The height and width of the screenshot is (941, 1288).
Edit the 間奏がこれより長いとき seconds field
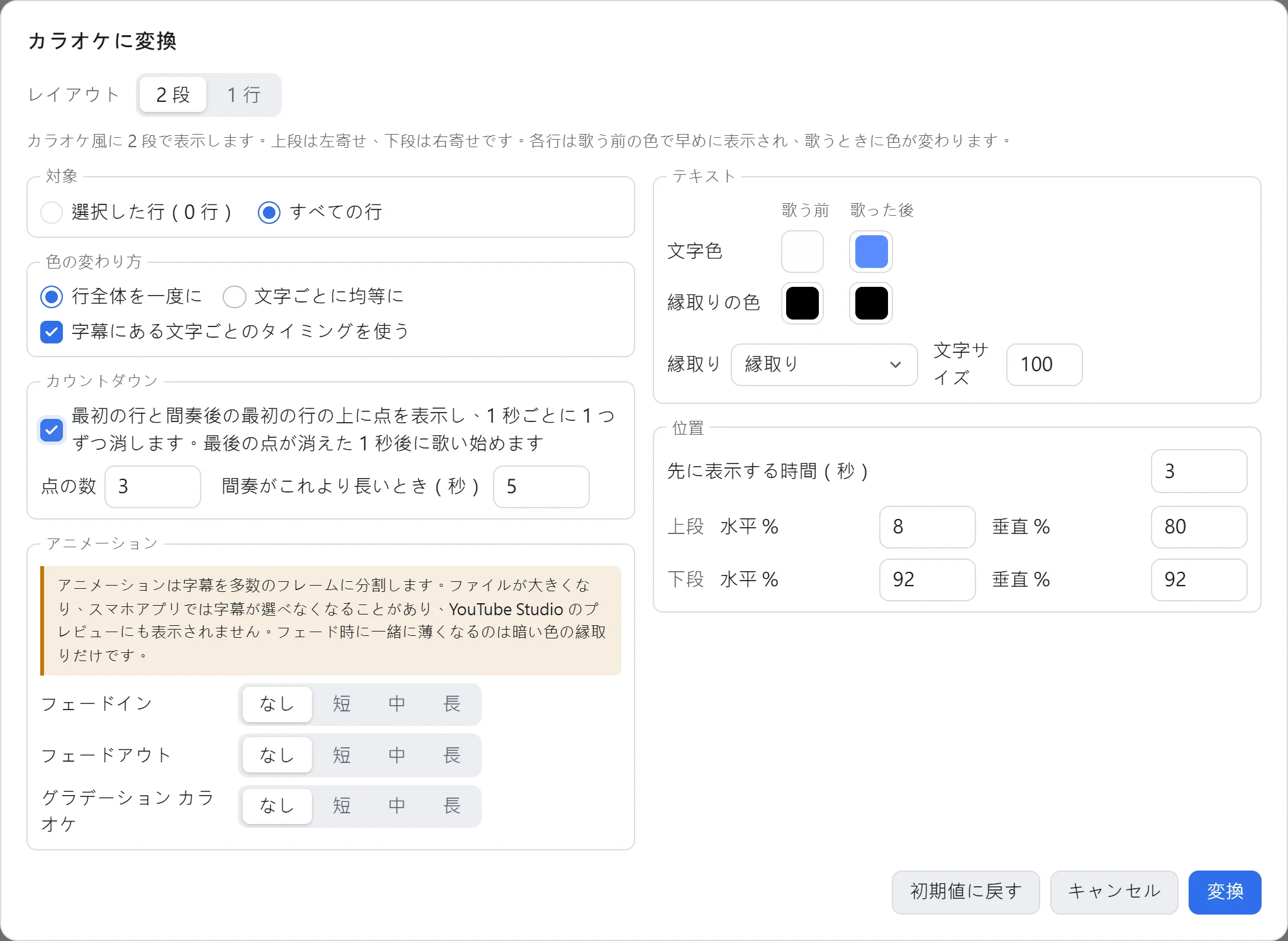pos(541,486)
